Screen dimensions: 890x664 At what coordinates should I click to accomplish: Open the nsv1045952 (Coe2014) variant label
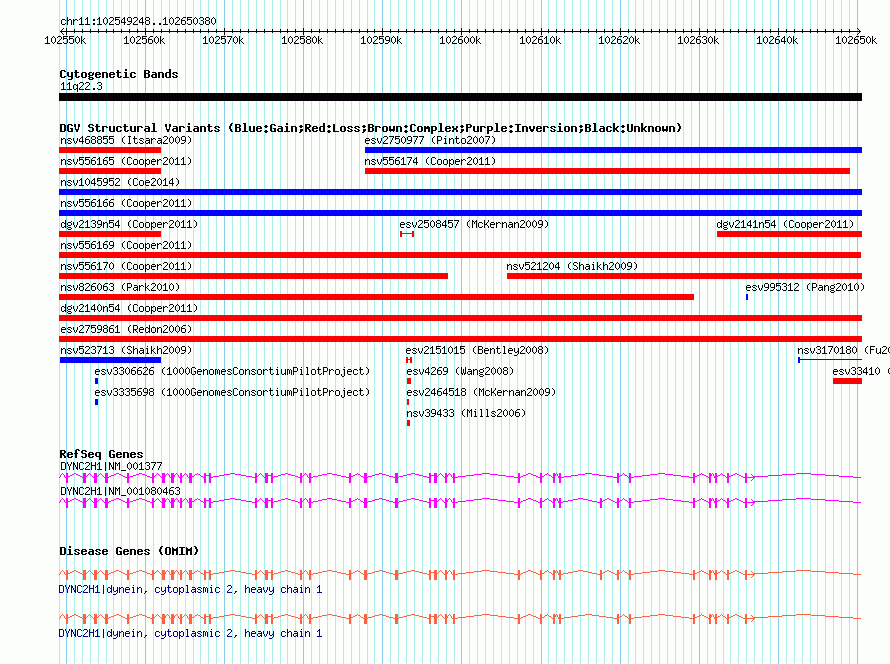(x=120, y=182)
